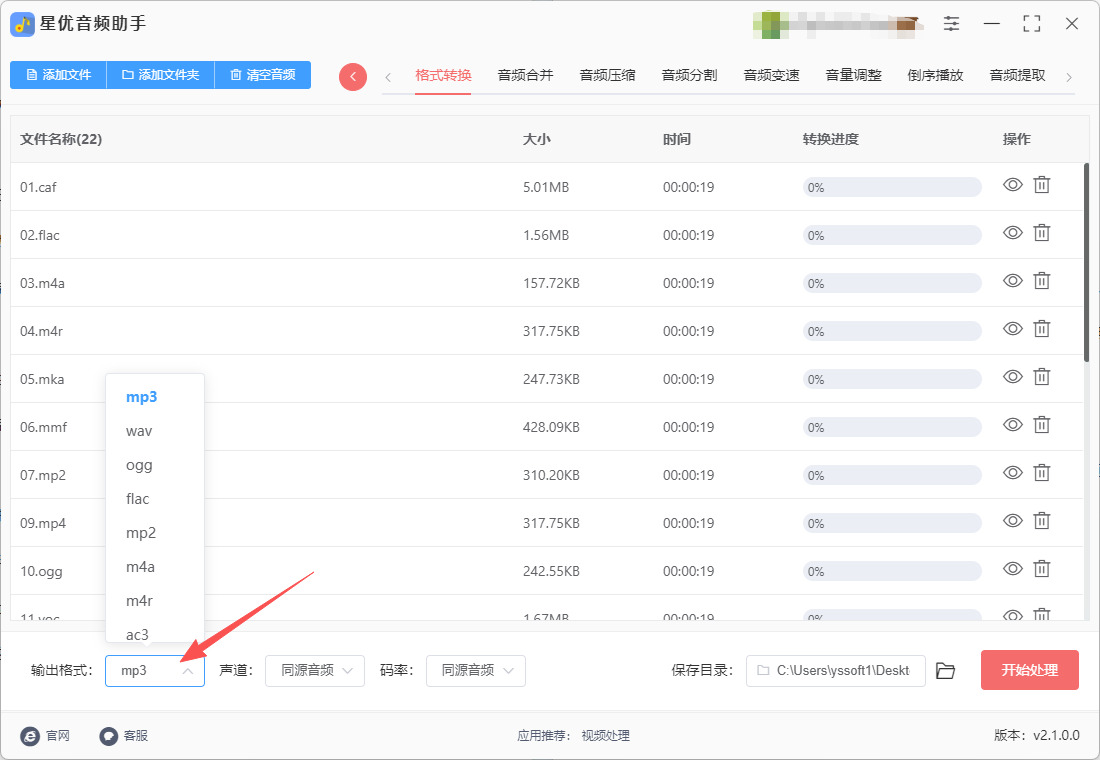
Task: Click the save directory path field
Action: (836, 671)
